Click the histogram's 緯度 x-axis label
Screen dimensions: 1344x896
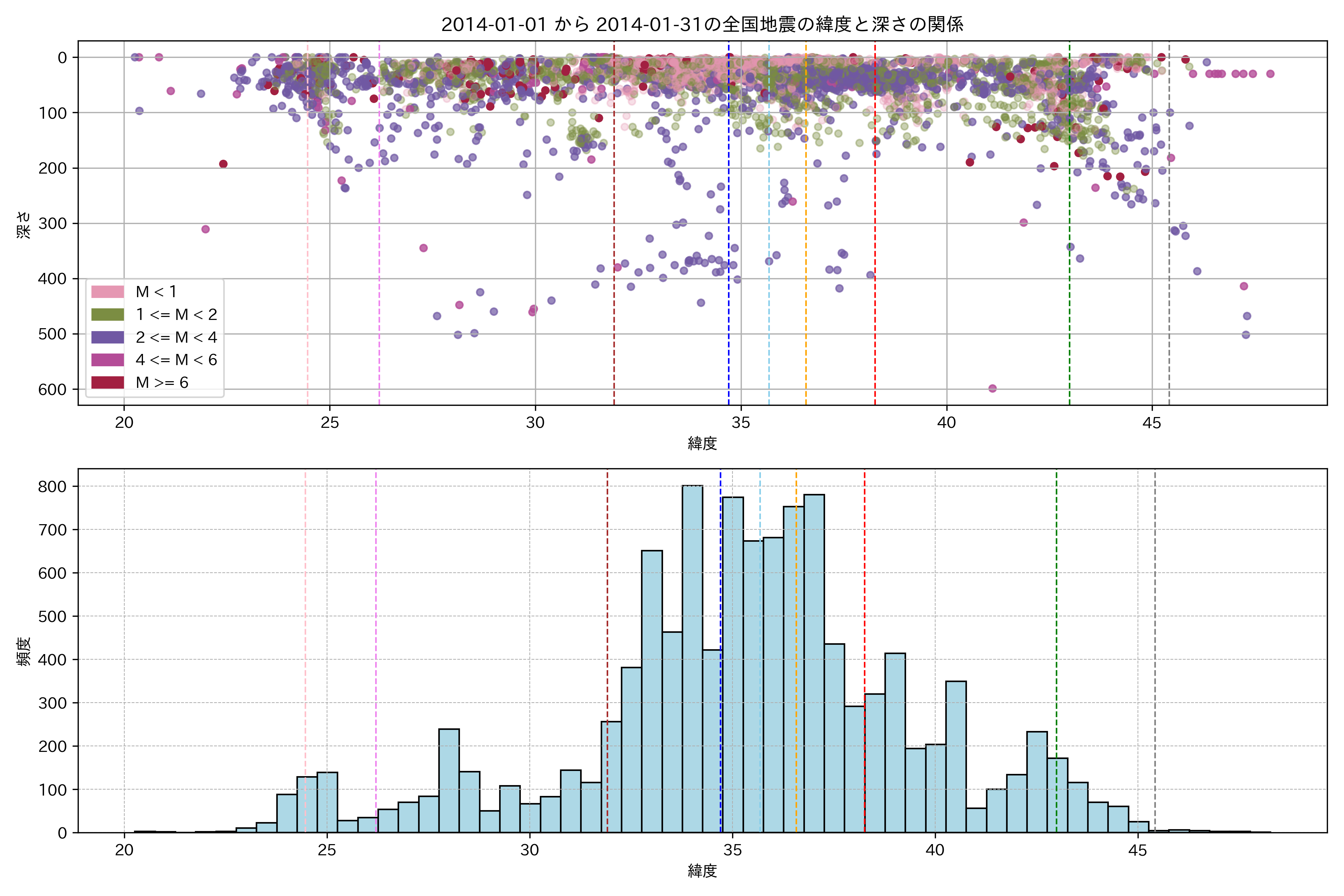pyautogui.click(x=702, y=871)
